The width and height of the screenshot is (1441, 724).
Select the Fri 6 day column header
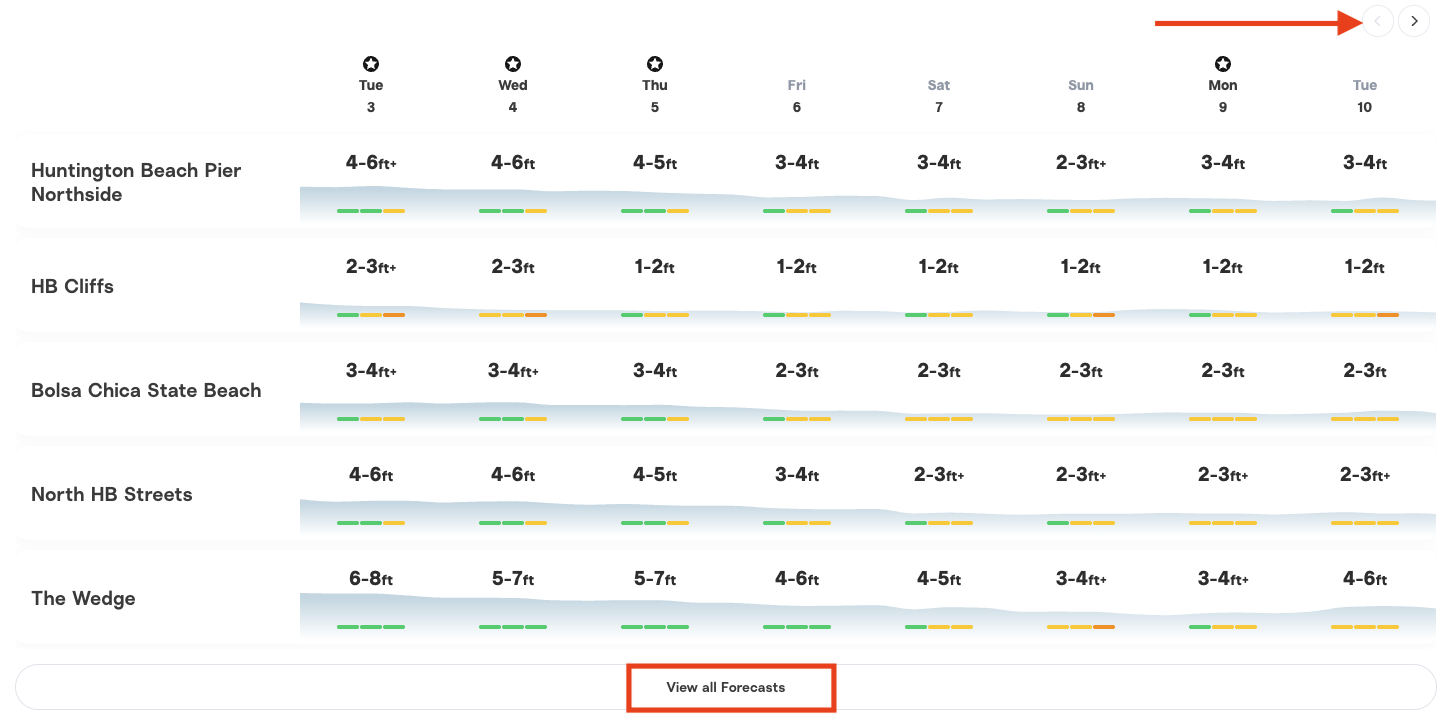point(797,96)
